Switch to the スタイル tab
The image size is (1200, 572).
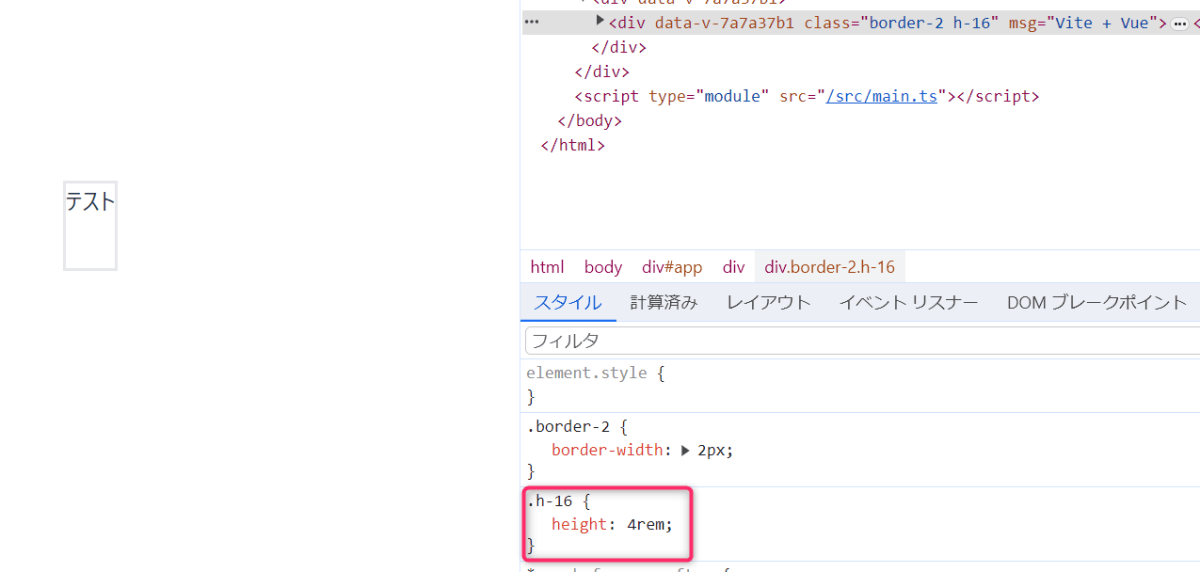568,302
